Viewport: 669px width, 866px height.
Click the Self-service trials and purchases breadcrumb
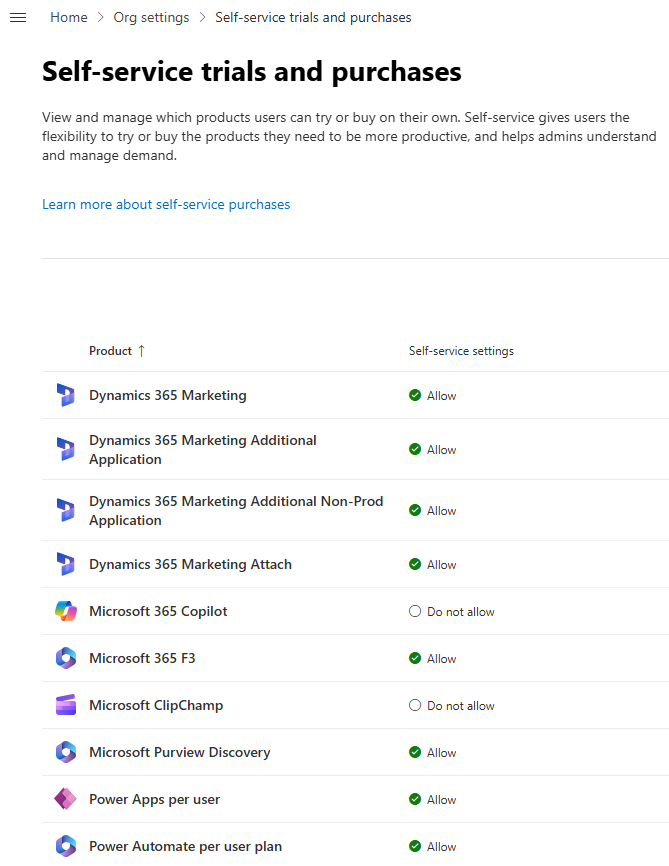pyautogui.click(x=313, y=18)
